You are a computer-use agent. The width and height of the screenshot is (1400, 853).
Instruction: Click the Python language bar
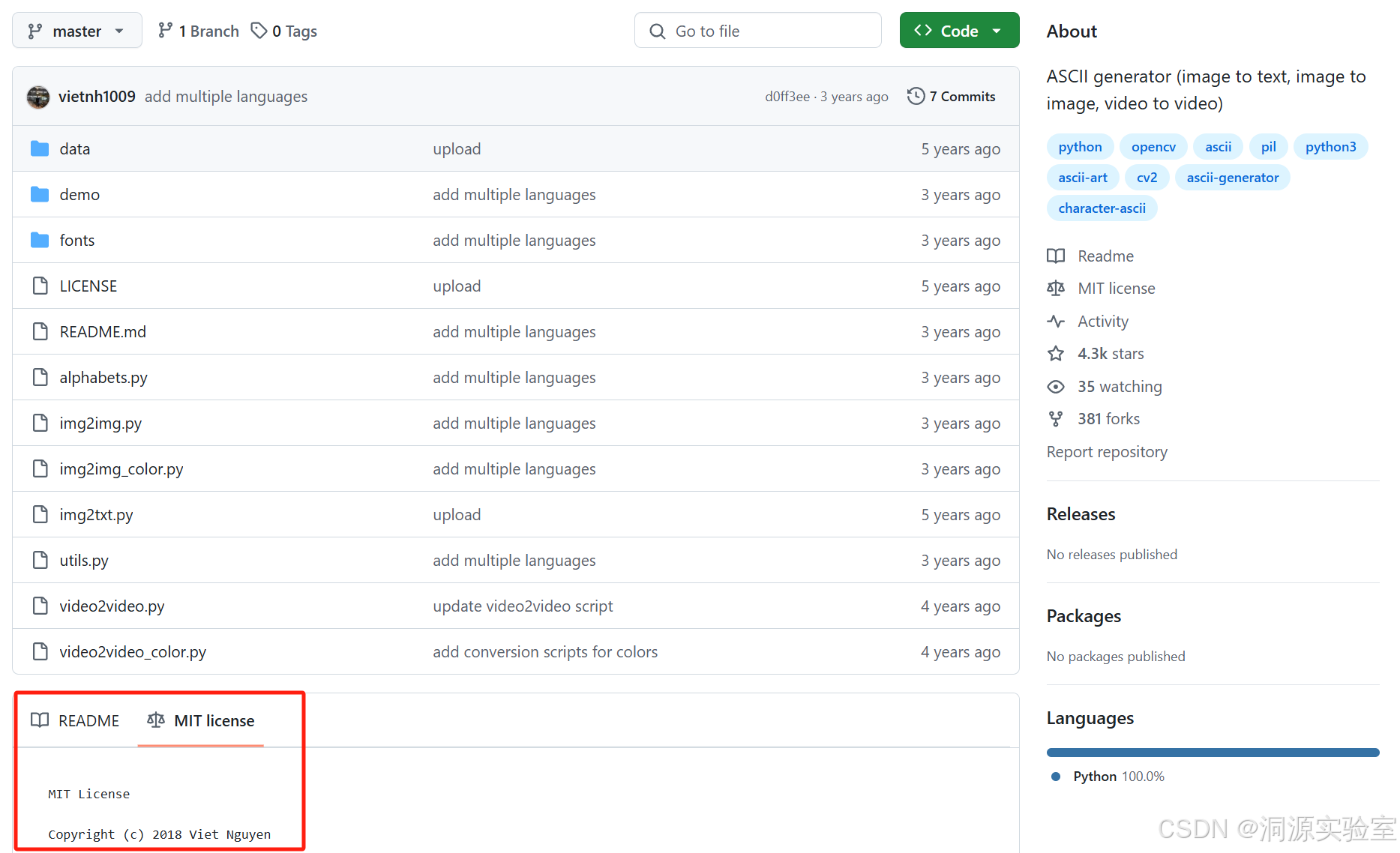pyautogui.click(x=1213, y=753)
